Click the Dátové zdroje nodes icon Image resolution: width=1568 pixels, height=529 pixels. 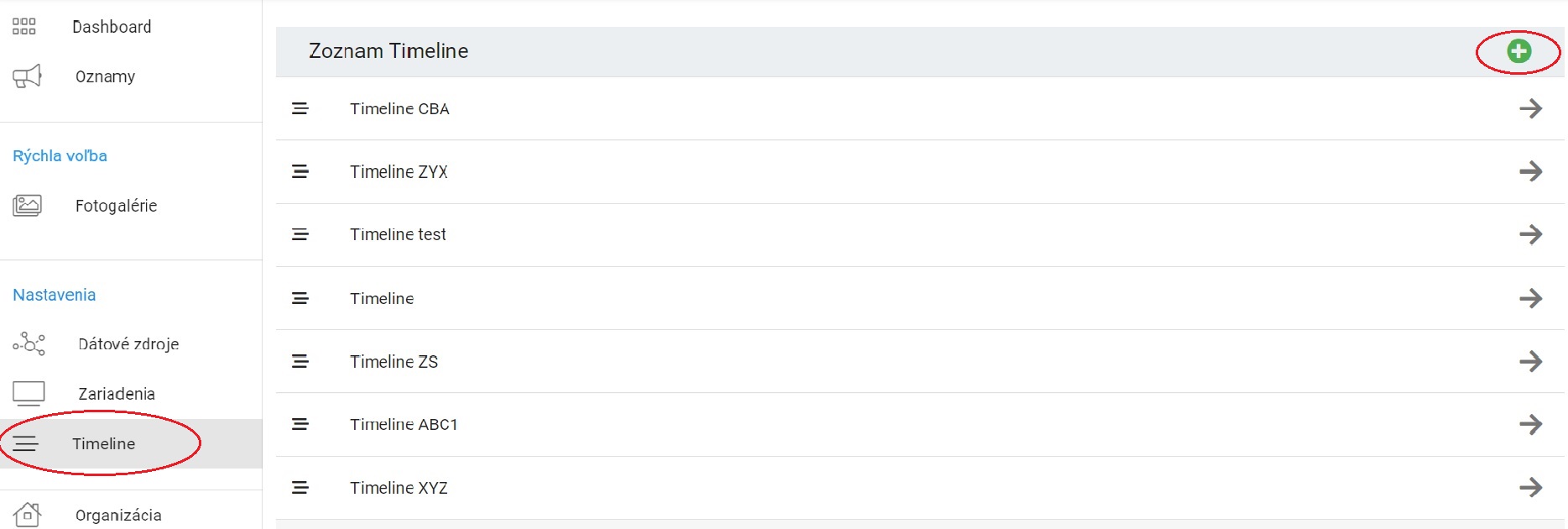[29, 344]
